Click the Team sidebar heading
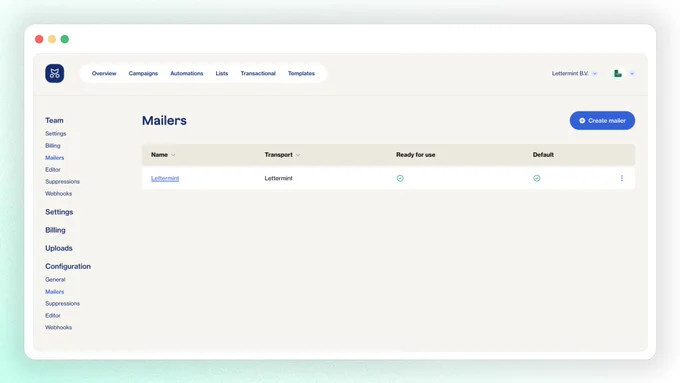 coord(54,120)
